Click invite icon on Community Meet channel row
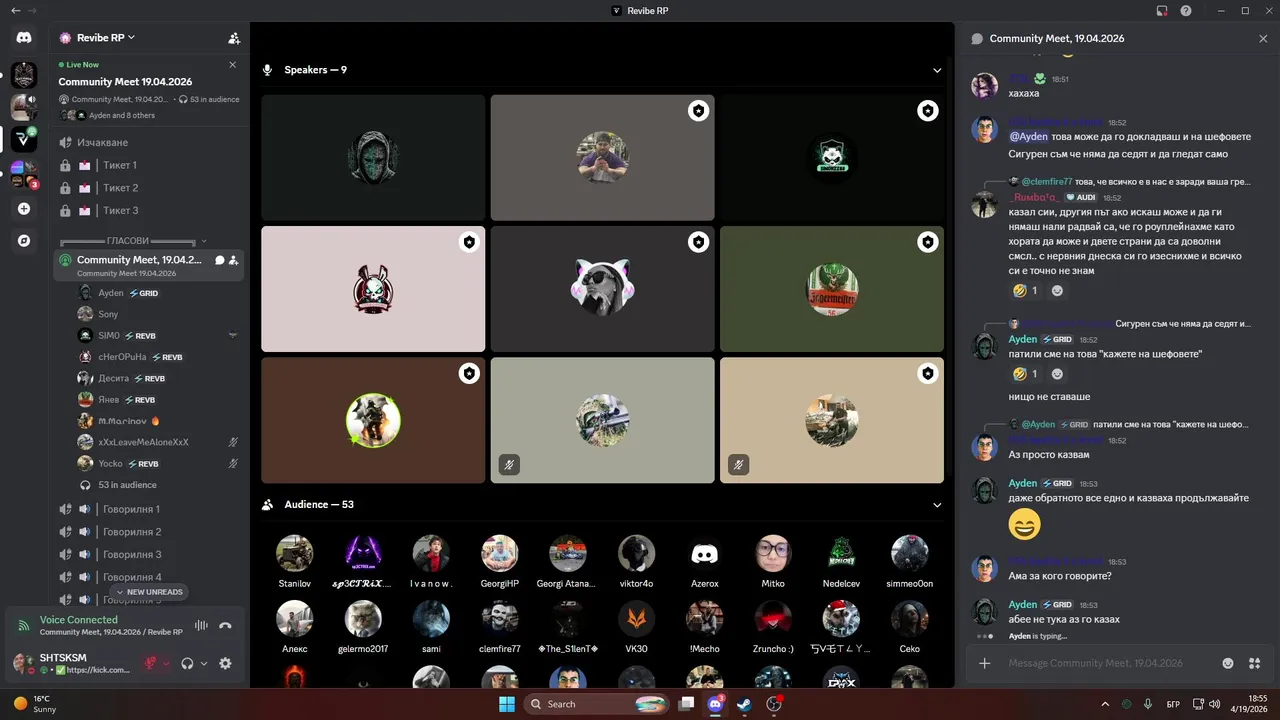Screen dimensions: 1280x720 coord(234,260)
